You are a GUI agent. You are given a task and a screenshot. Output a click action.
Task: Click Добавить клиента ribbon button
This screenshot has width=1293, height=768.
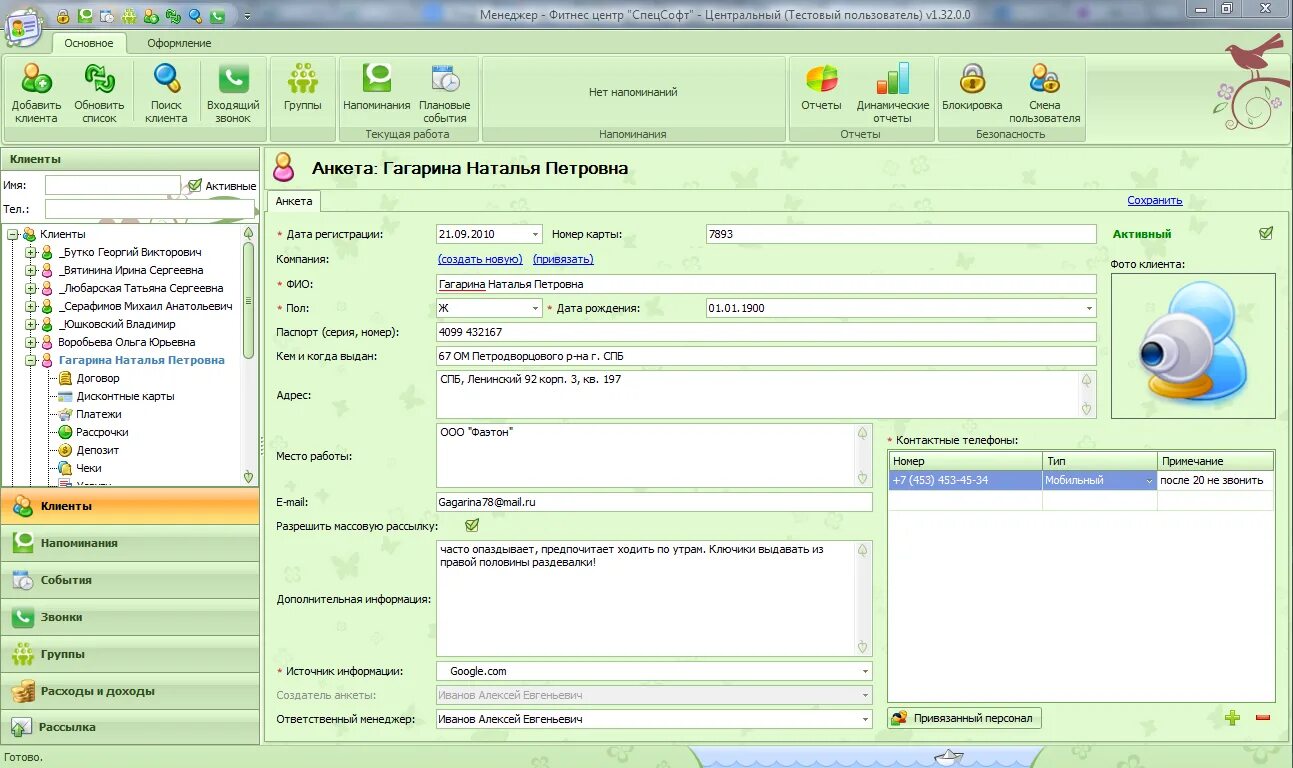click(37, 93)
